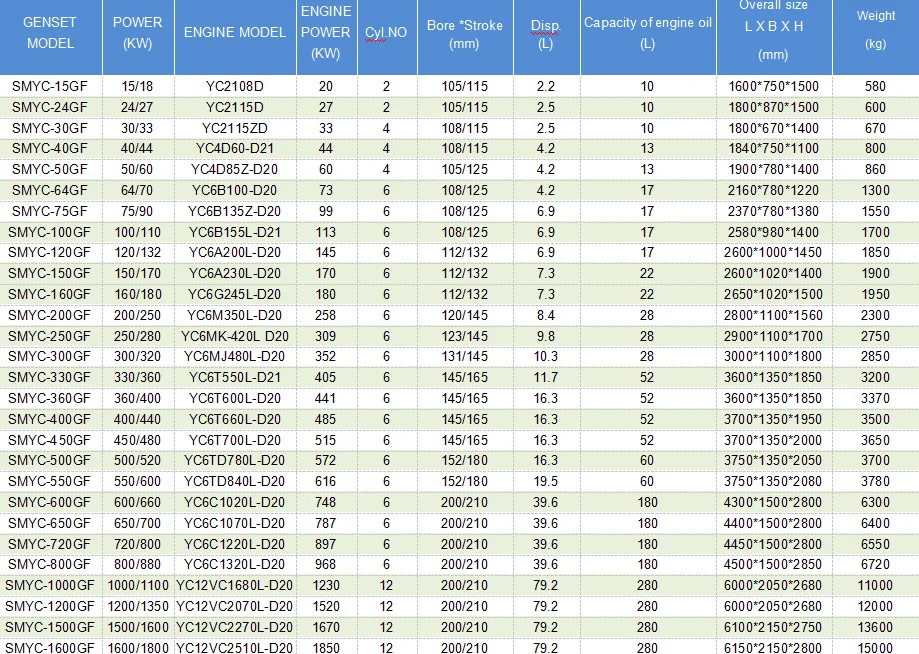919x654 pixels.
Task: Select weight value 580
Action: tap(876, 86)
